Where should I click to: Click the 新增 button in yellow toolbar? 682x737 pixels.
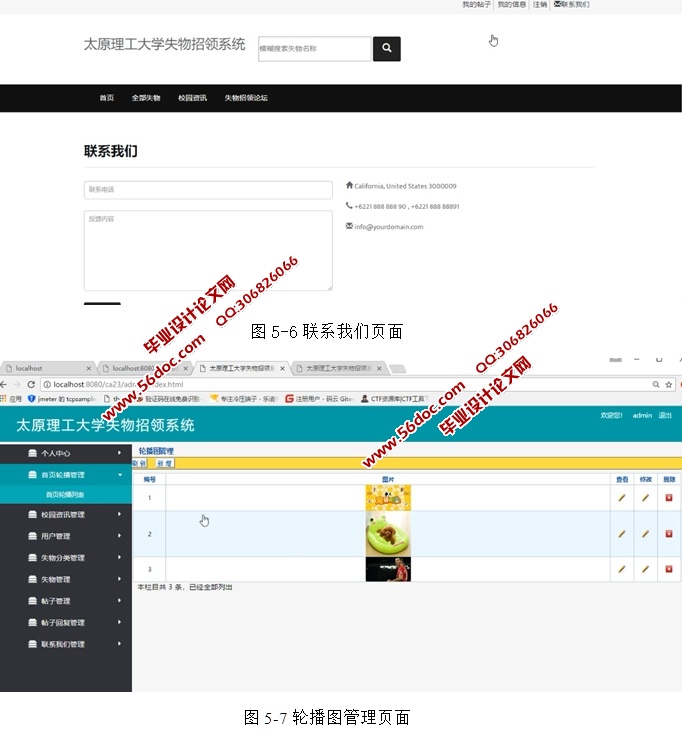coord(165,463)
